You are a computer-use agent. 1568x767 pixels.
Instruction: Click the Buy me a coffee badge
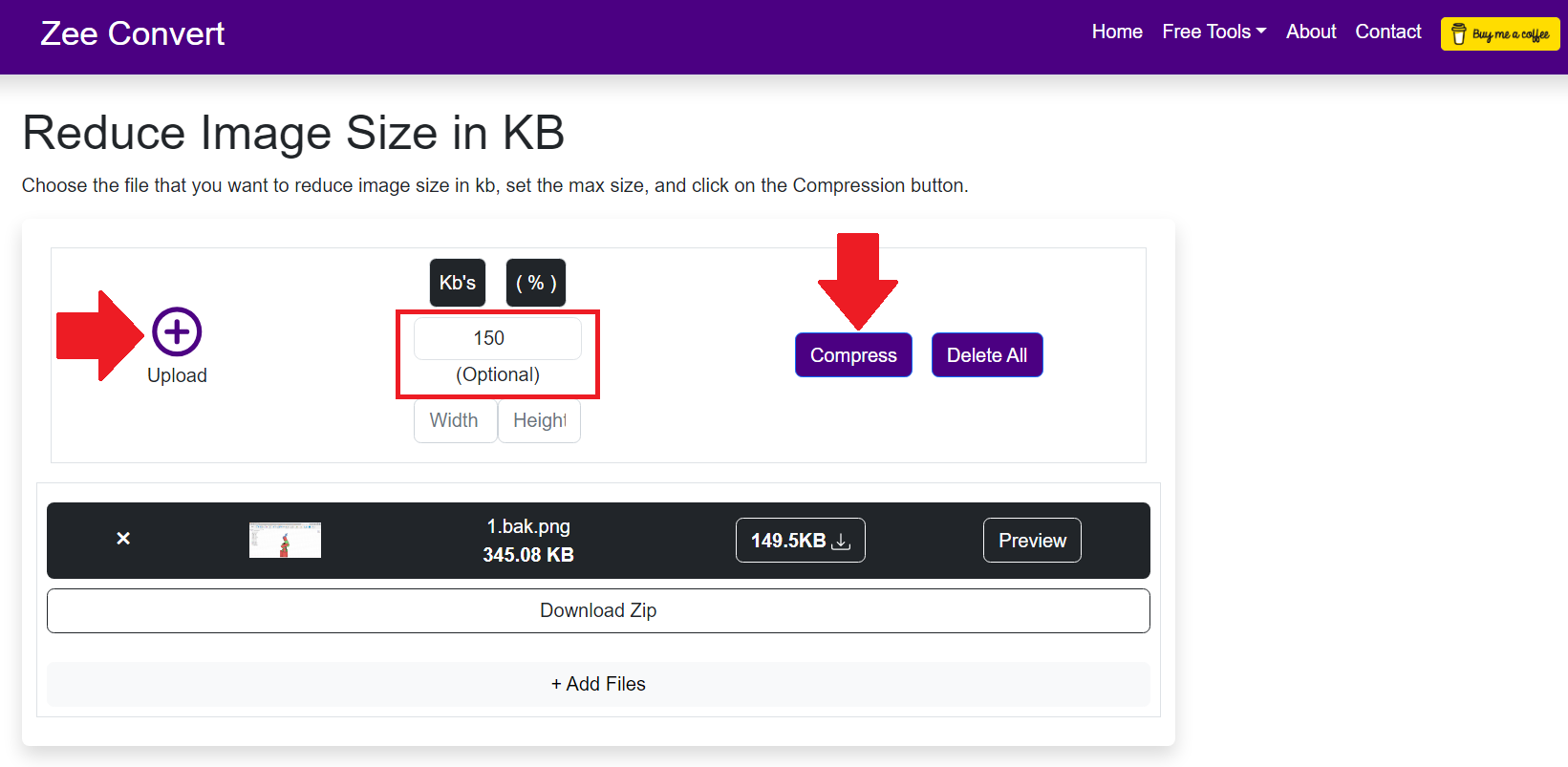tap(1499, 34)
